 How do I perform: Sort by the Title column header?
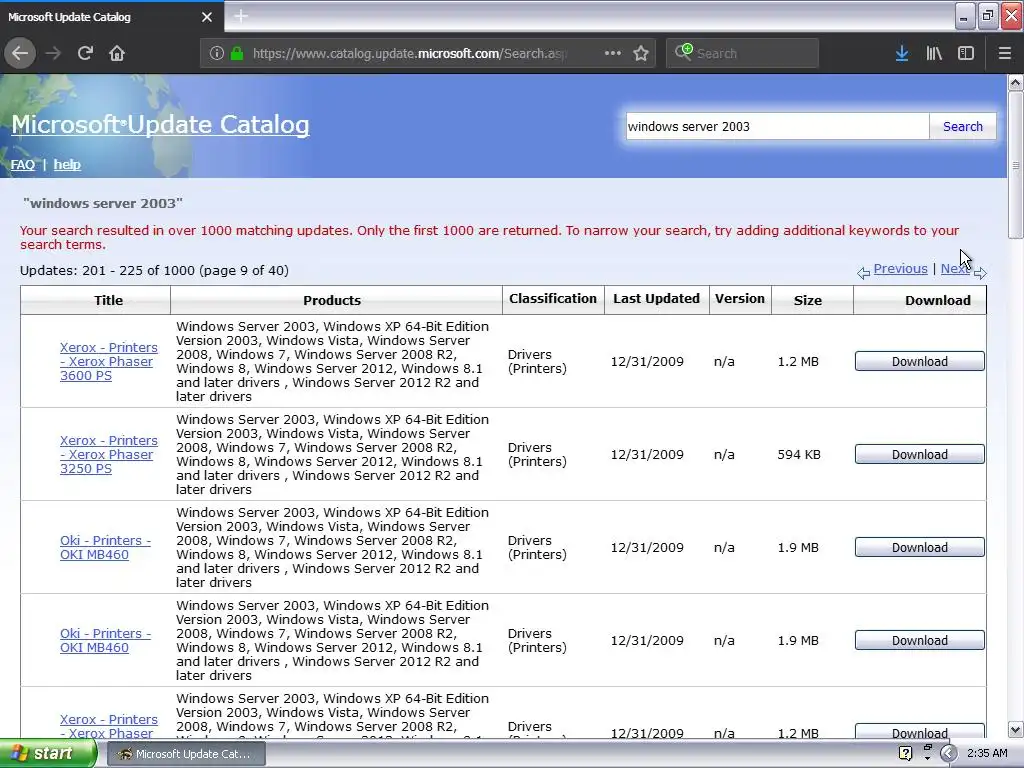click(x=108, y=300)
